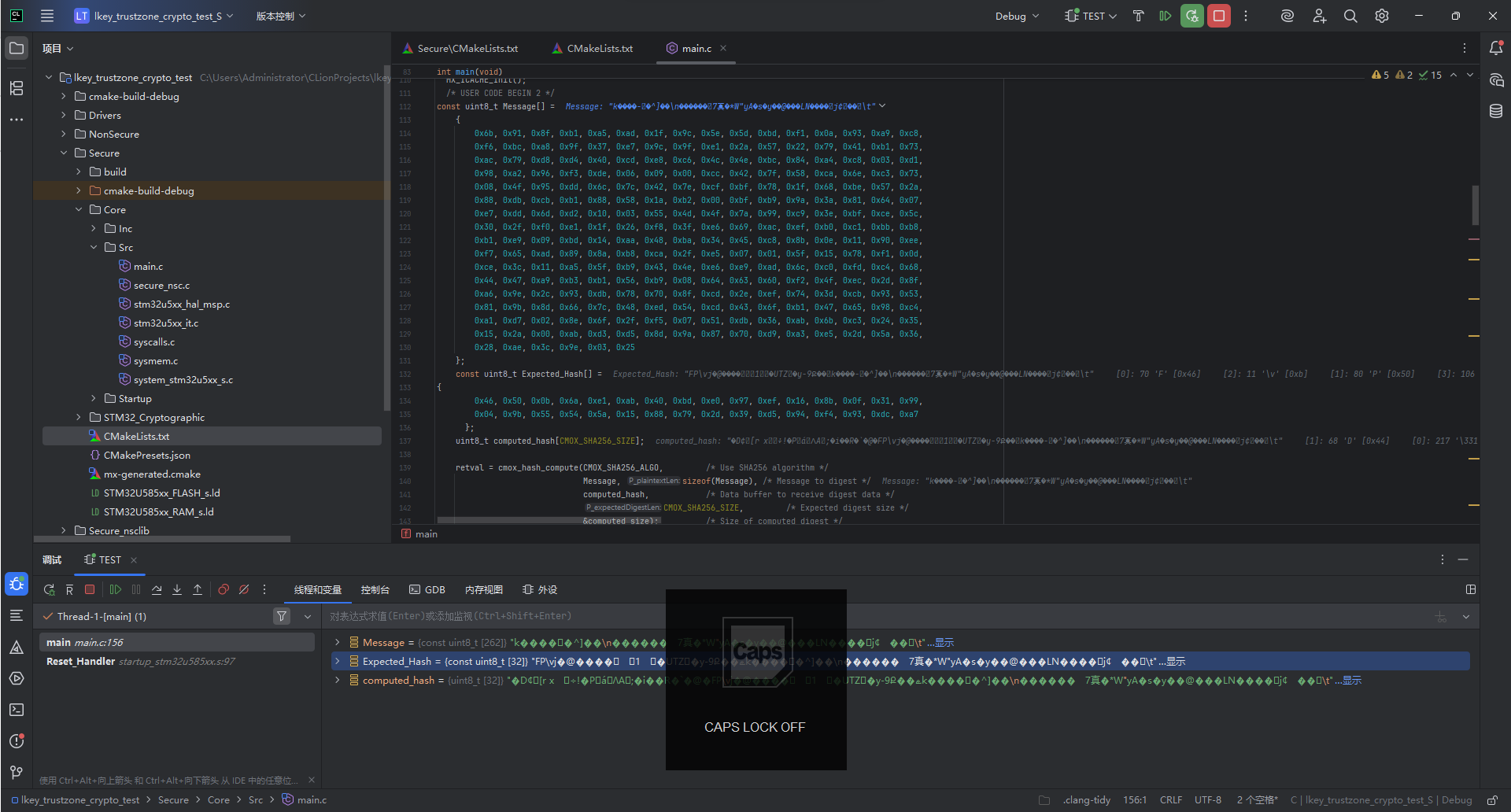Expand the Expected_Hash variable
This screenshot has width=1511, height=812.
[x=338, y=662]
